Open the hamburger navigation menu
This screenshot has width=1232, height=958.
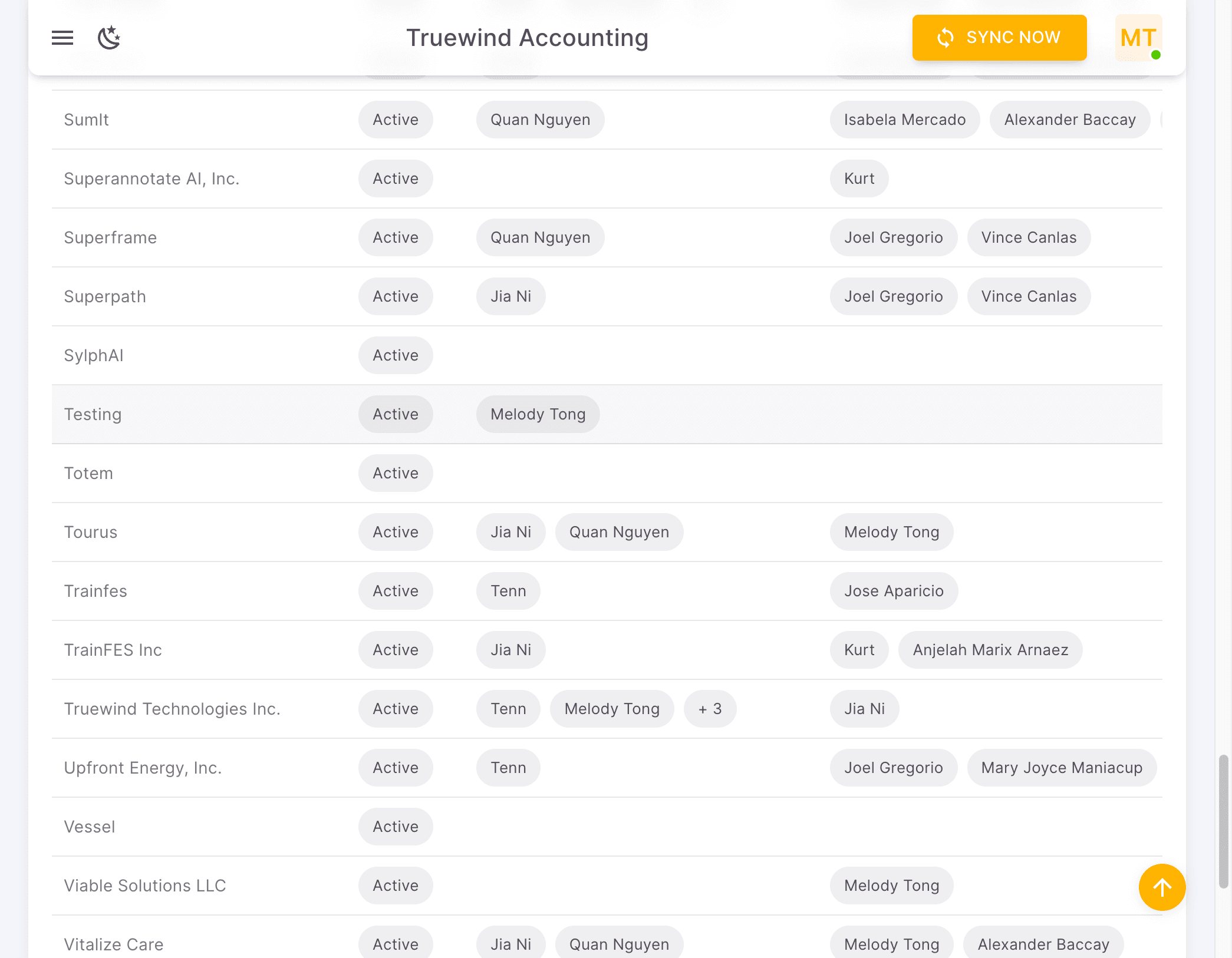pyautogui.click(x=62, y=38)
